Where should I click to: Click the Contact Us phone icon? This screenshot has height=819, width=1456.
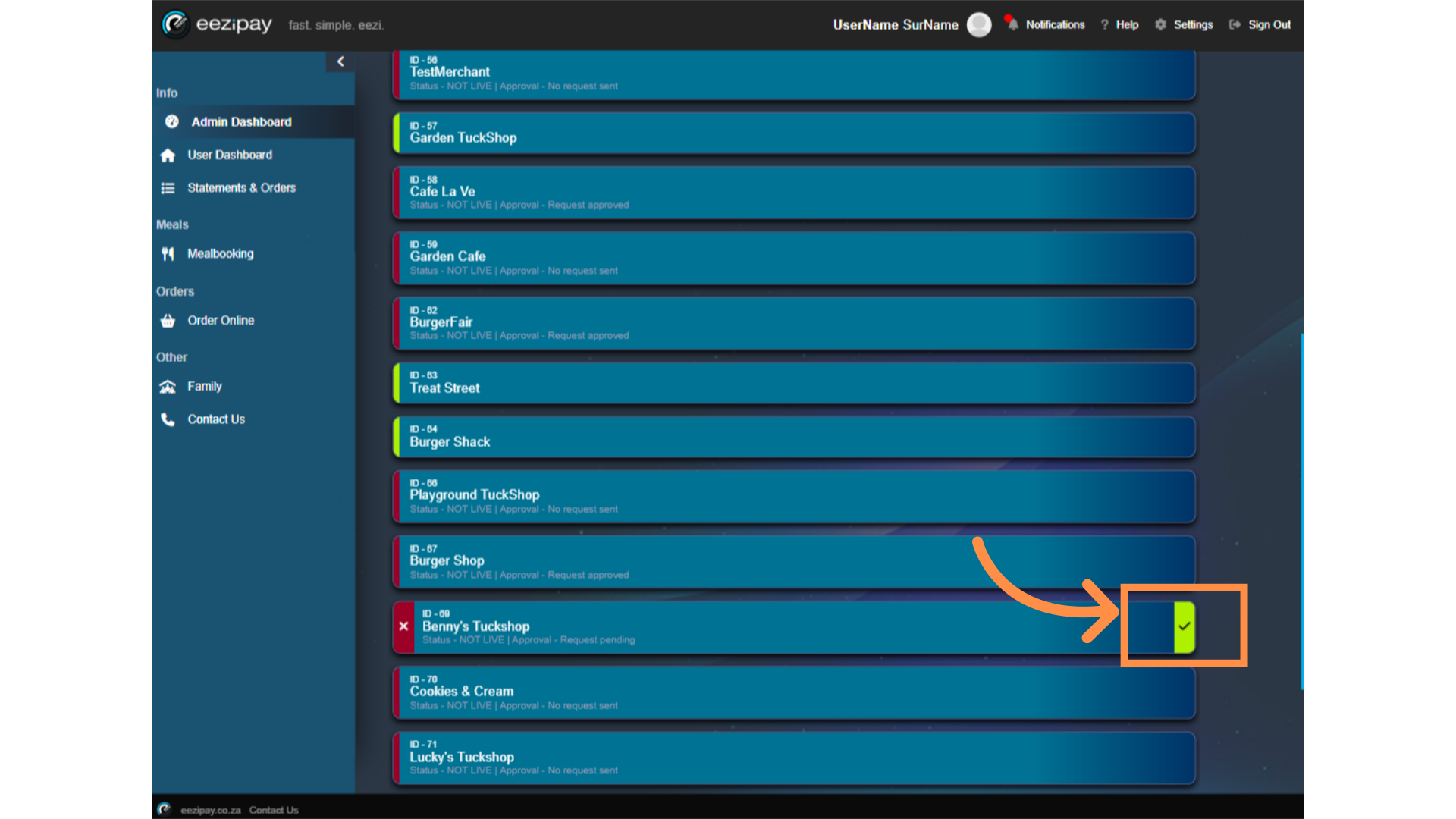click(168, 419)
